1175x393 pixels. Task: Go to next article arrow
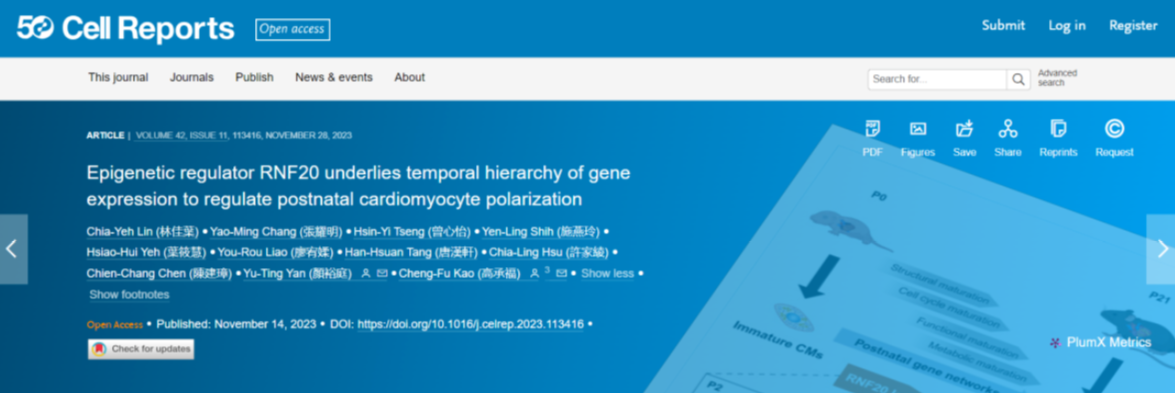tap(1162, 249)
